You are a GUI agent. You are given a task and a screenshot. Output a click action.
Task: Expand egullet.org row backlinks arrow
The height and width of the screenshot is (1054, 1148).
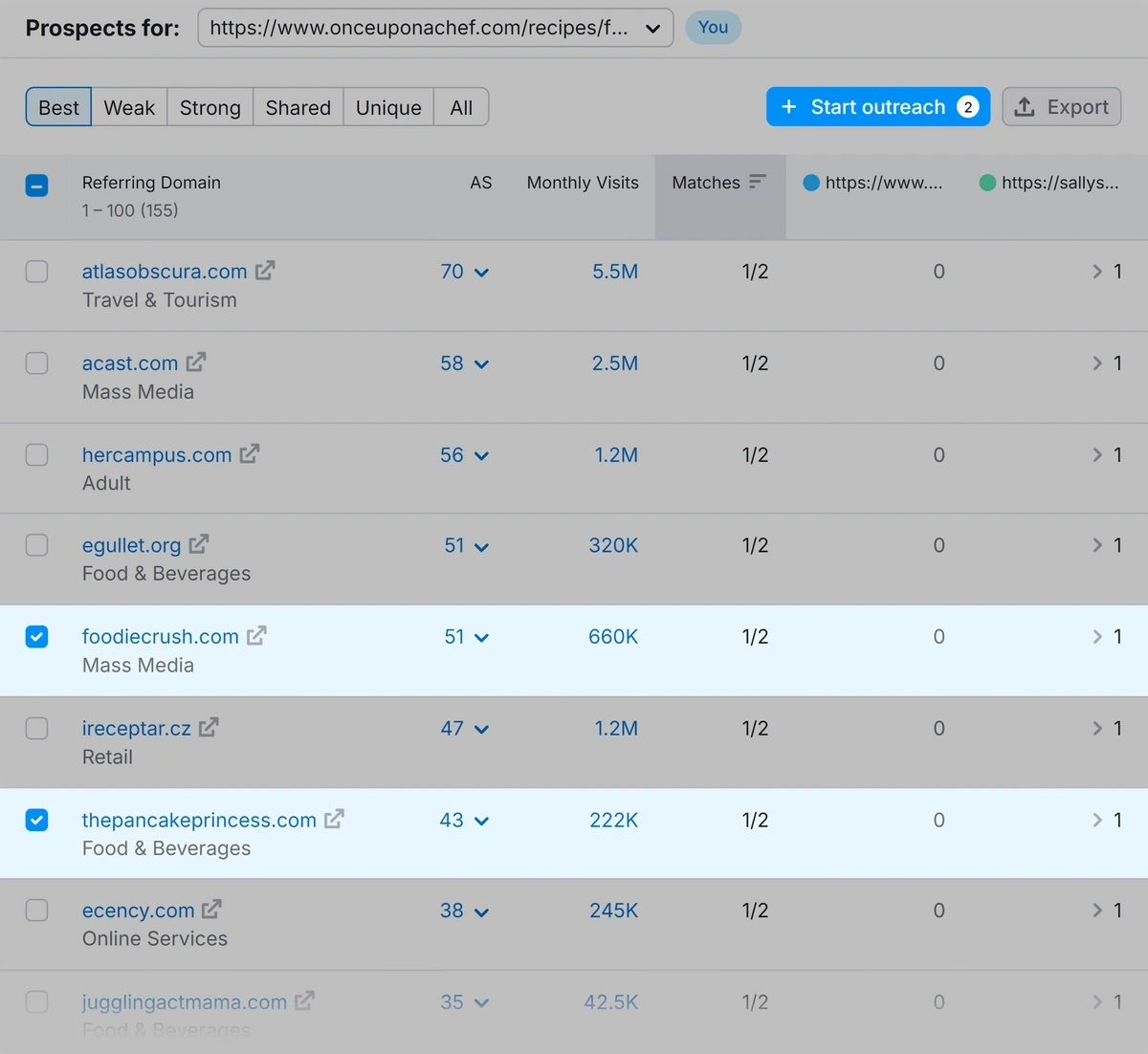[x=1097, y=545]
